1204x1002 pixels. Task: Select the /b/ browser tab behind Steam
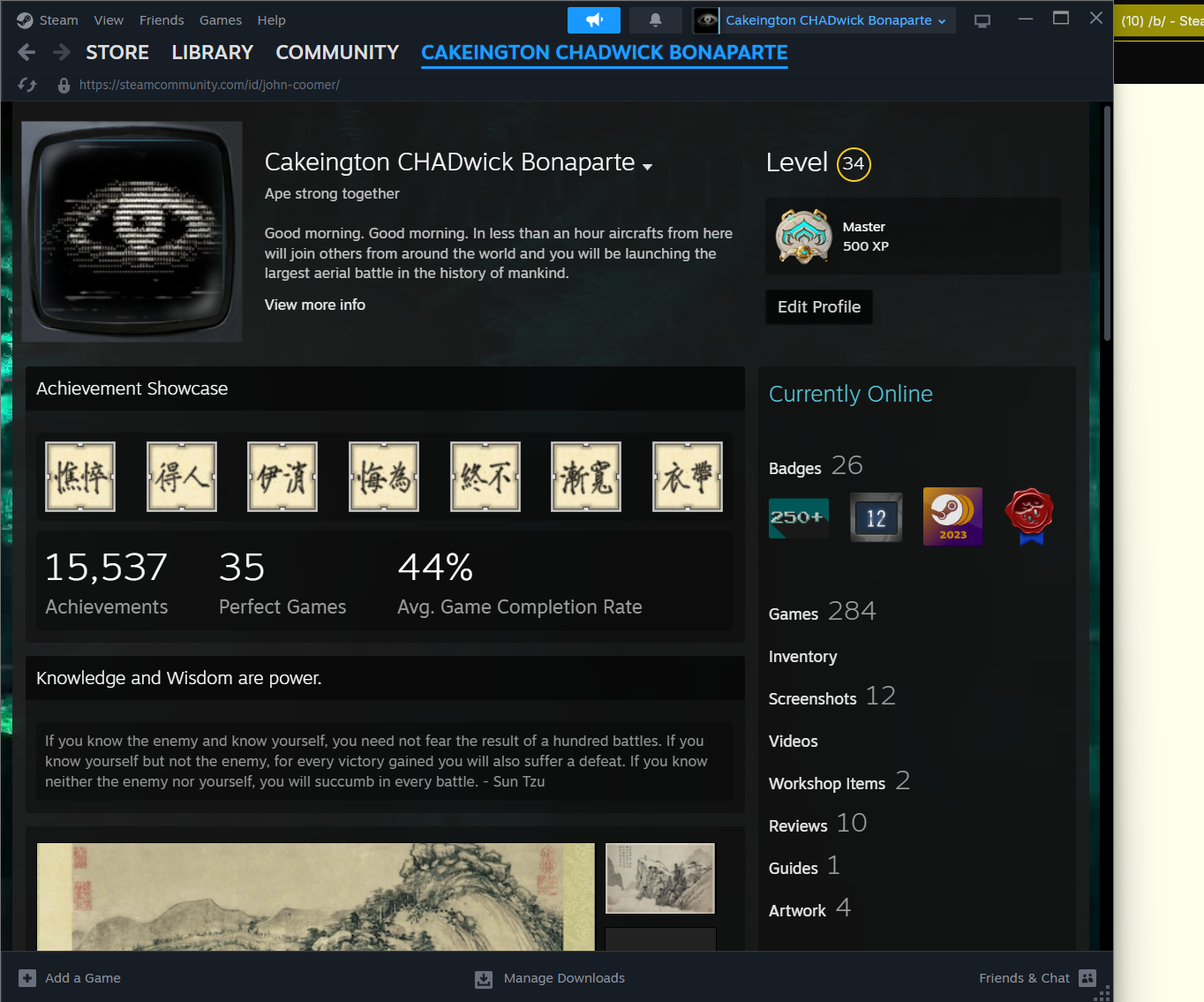[x=1160, y=20]
